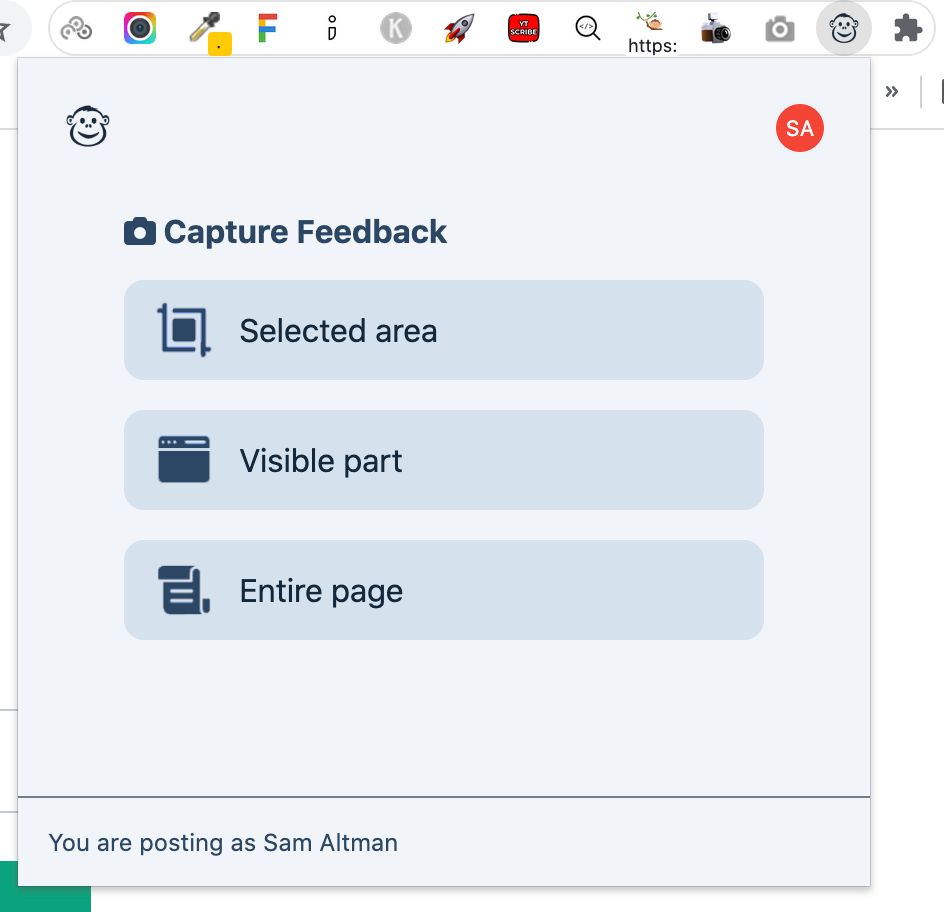
Task: Click the K extension icon
Action: pyautogui.click(x=395, y=27)
